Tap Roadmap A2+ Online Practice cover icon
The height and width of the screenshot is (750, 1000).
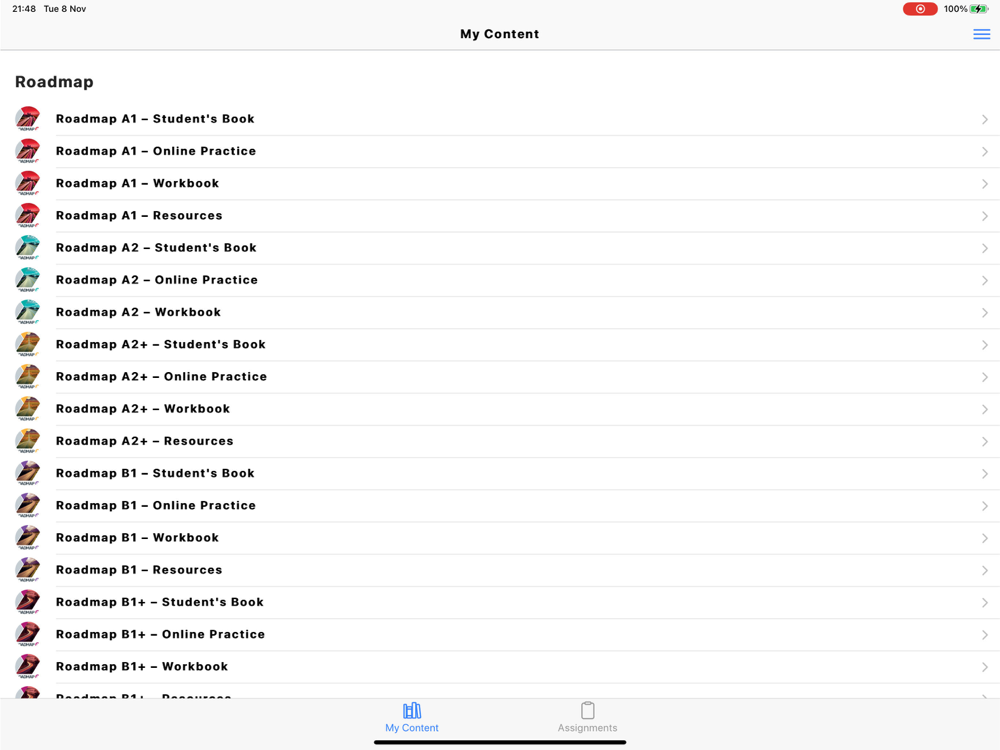[27, 377]
